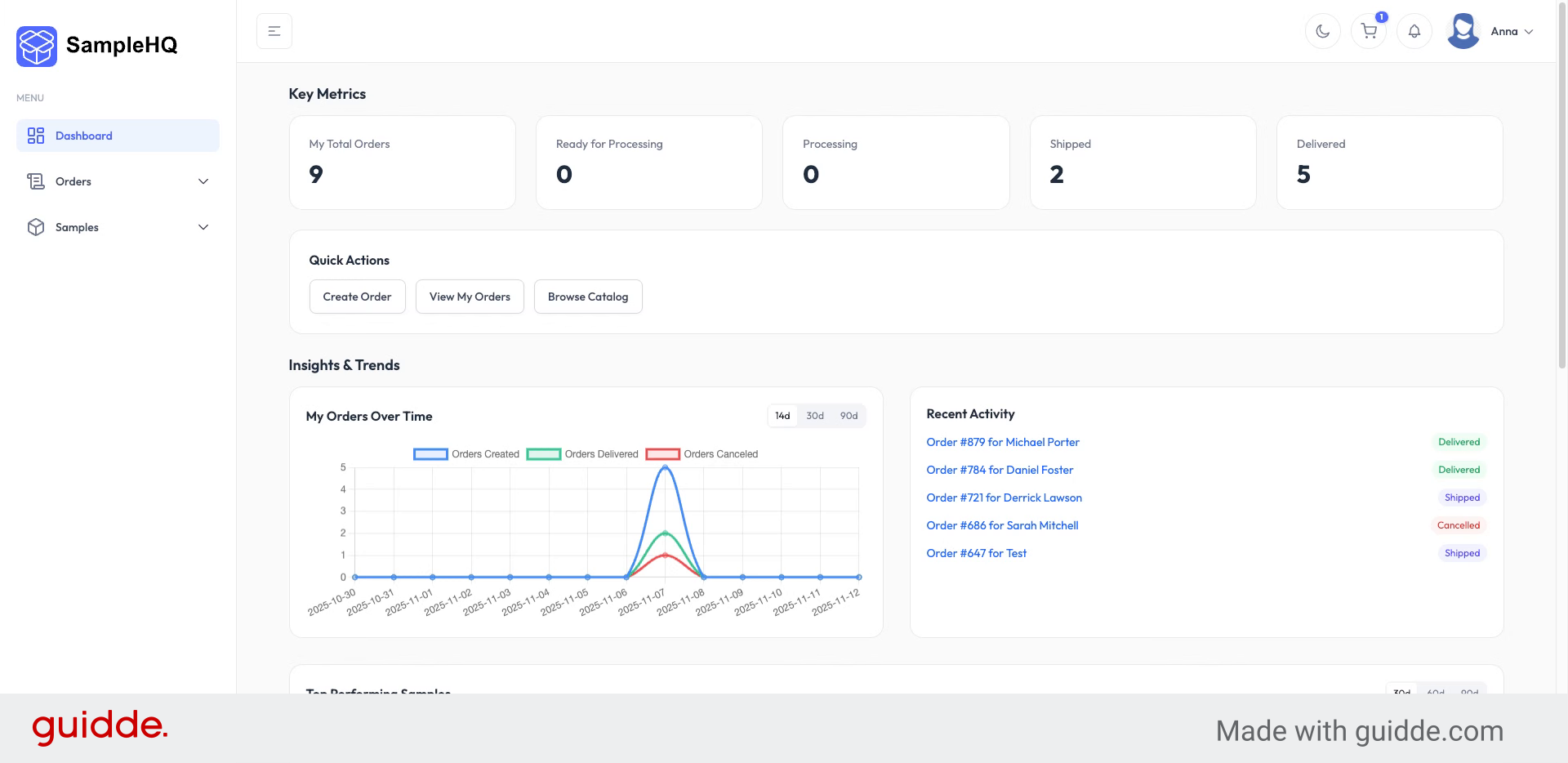Expand the Samples menu chevron
This screenshot has width=1568, height=763.
coord(203,227)
